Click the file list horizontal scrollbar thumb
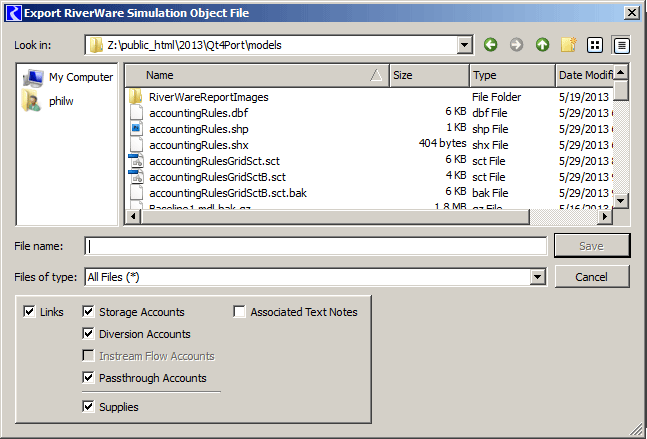This screenshot has width=647, height=439. 335,216
